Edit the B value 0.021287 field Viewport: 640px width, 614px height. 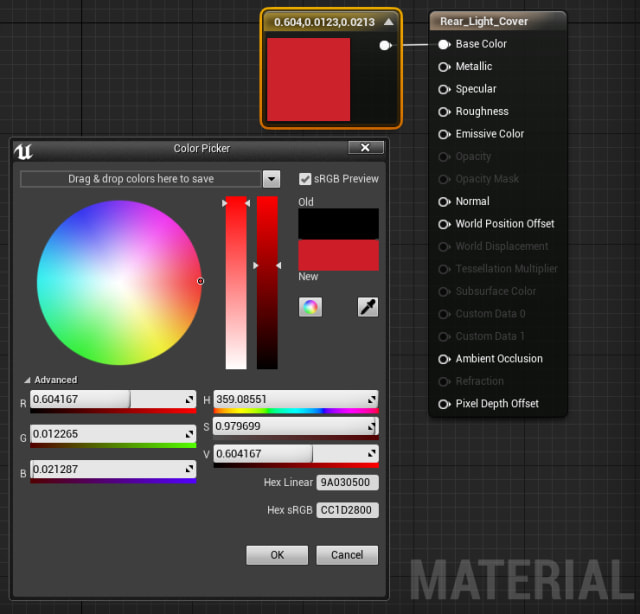(113, 469)
